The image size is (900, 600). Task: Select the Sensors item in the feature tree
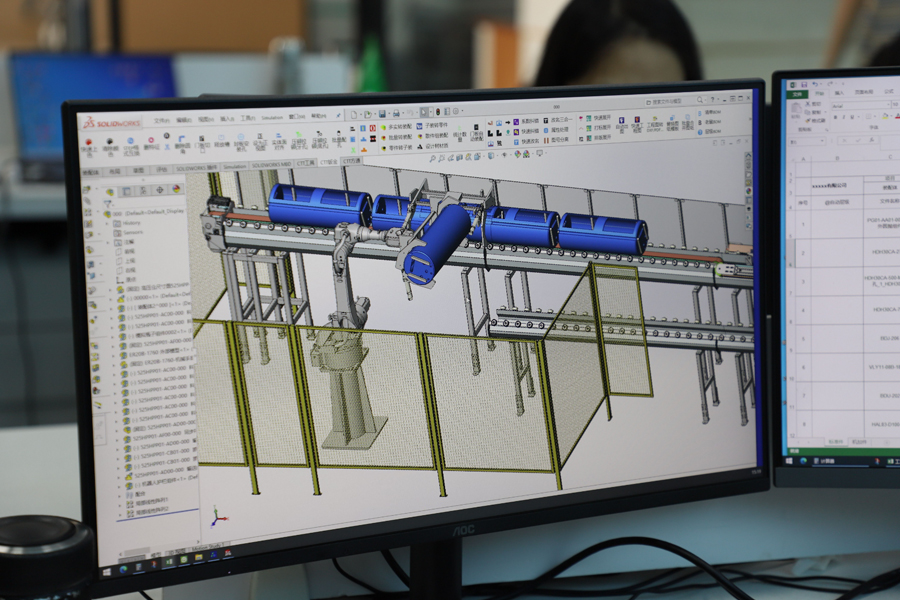coord(130,232)
